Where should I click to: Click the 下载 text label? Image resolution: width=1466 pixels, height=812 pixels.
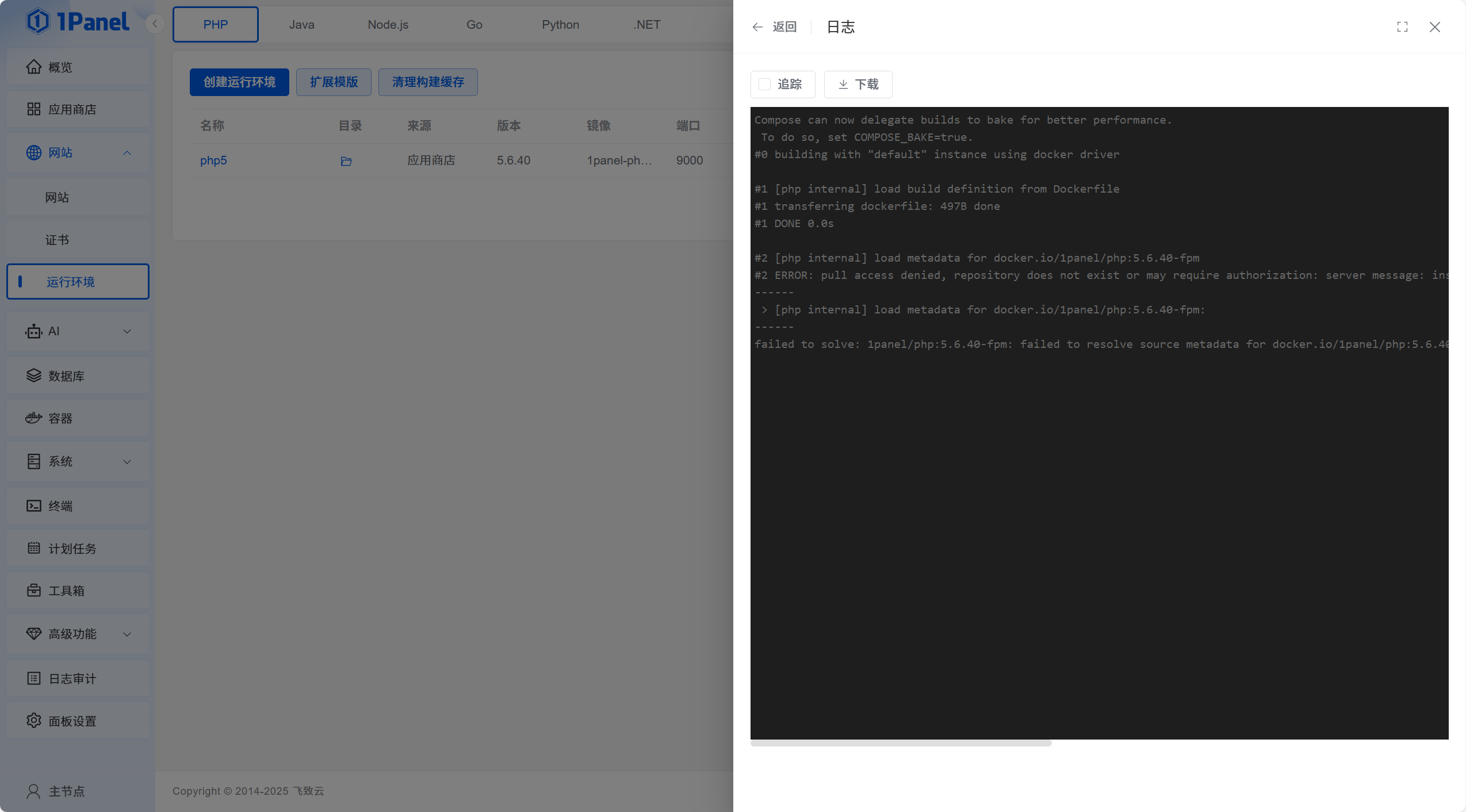coord(867,85)
